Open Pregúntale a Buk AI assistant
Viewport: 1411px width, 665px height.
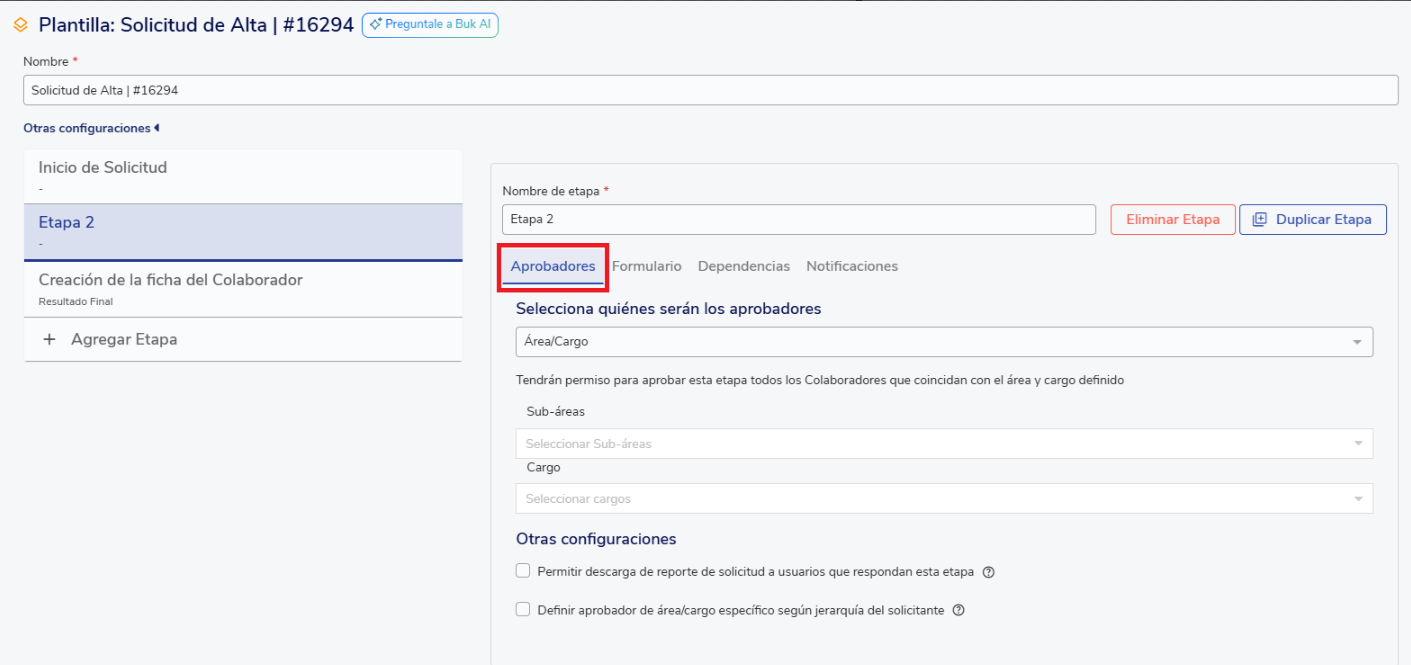[430, 25]
